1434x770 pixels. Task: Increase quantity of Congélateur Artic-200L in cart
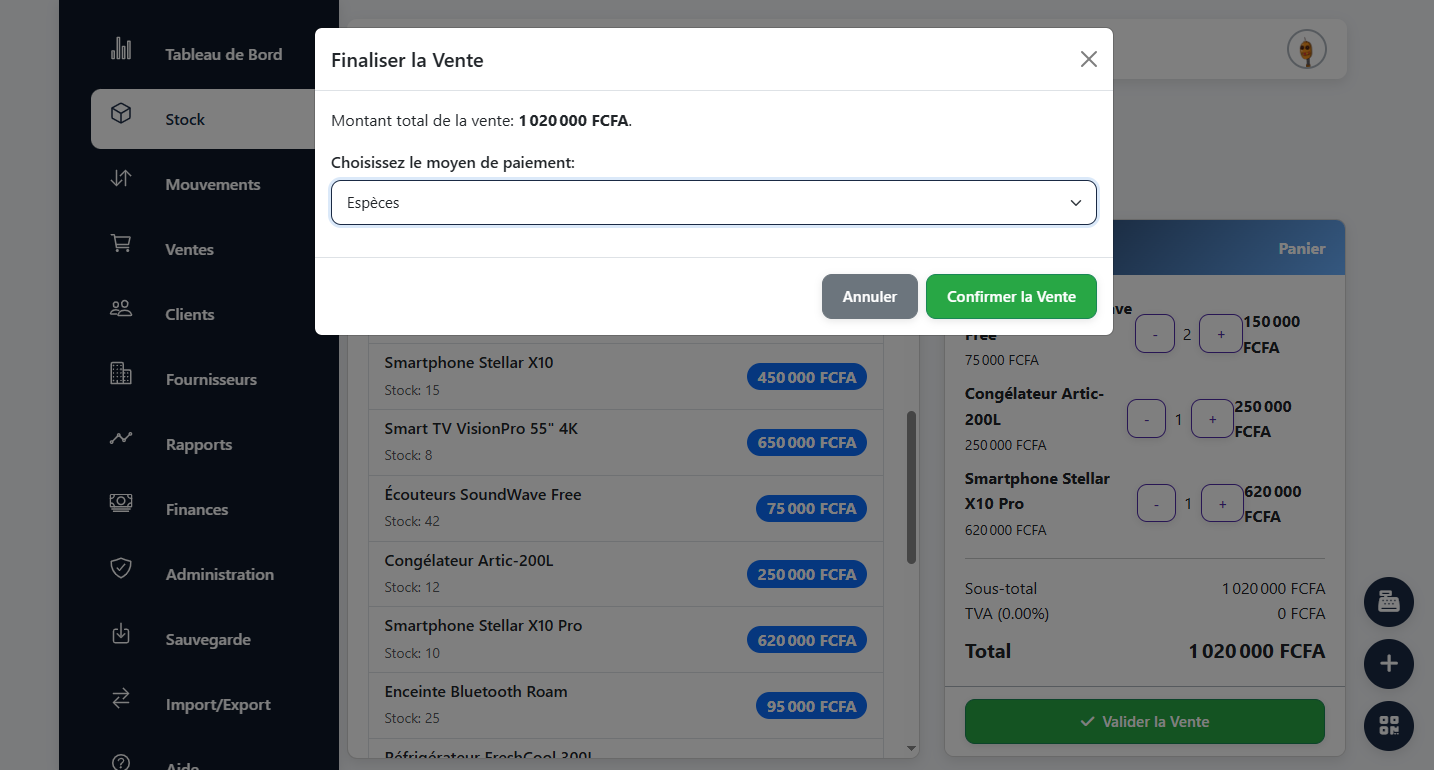[1212, 419]
